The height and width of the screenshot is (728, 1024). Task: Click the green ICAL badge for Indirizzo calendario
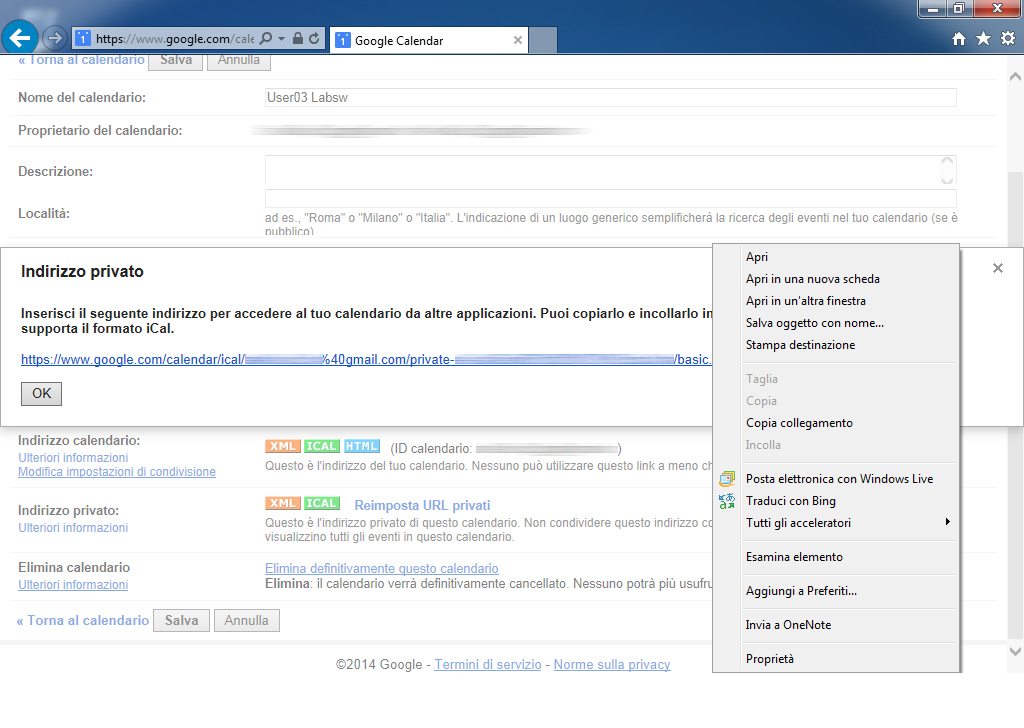pyautogui.click(x=322, y=446)
